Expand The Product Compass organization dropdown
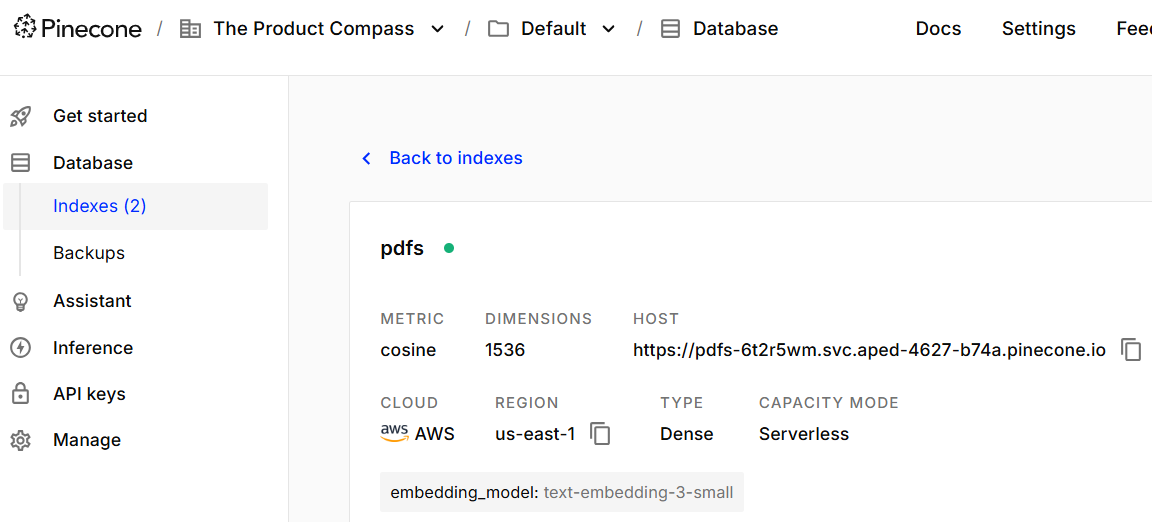Image resolution: width=1152 pixels, height=522 pixels. pyautogui.click(x=437, y=29)
